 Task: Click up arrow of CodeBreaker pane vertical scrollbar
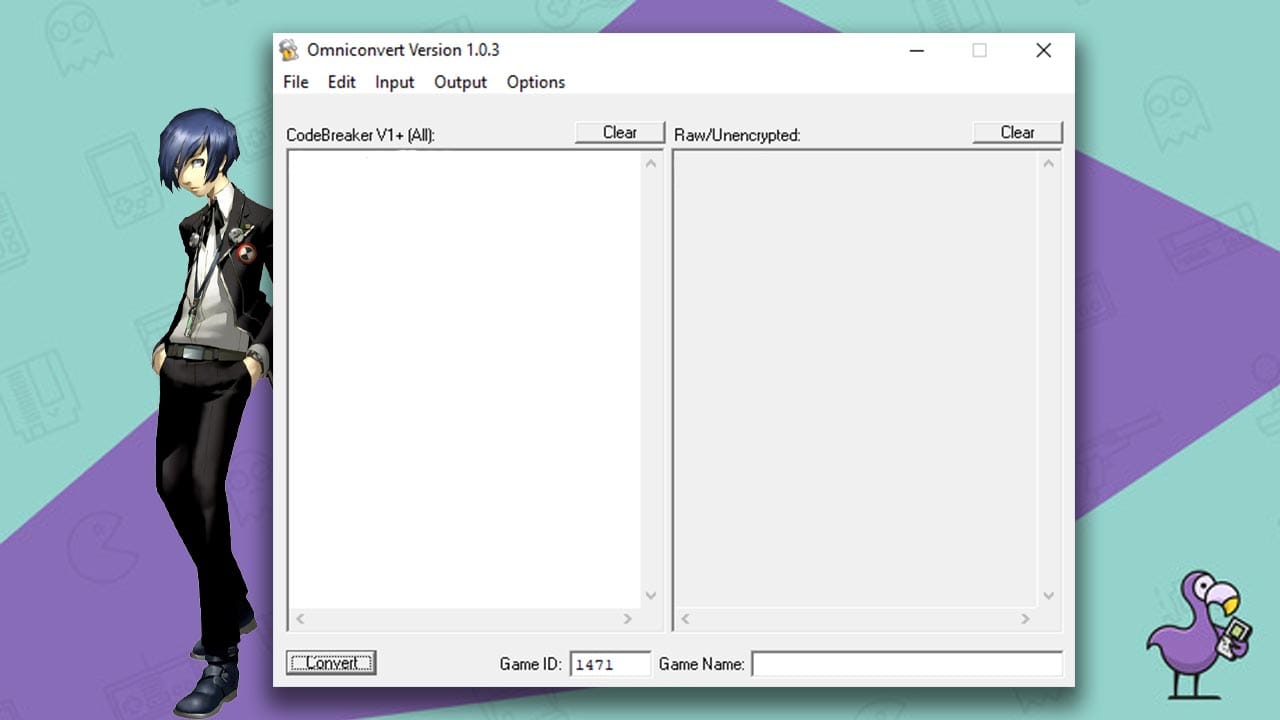(651, 163)
